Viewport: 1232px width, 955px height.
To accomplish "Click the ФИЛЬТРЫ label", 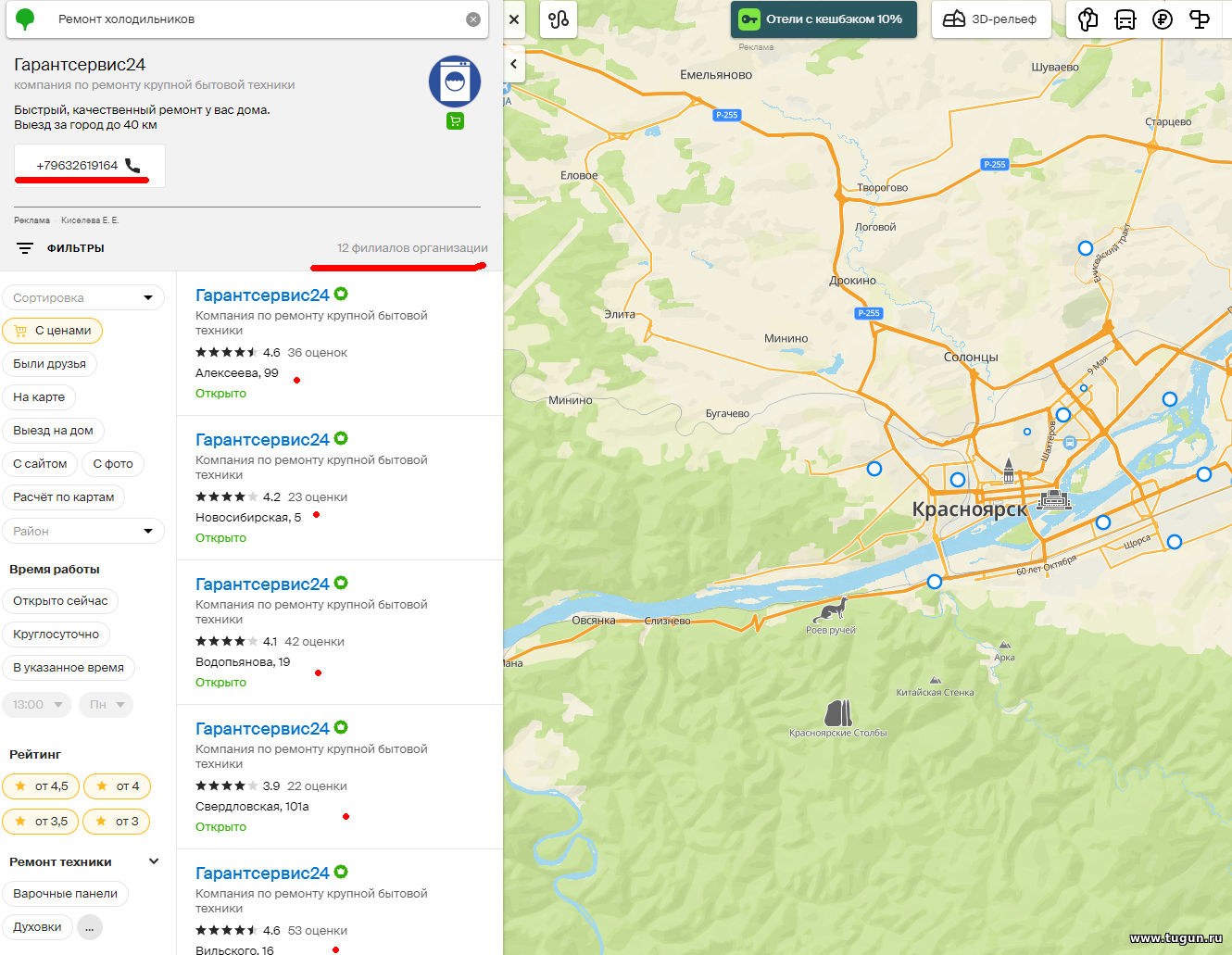I will 76,248.
